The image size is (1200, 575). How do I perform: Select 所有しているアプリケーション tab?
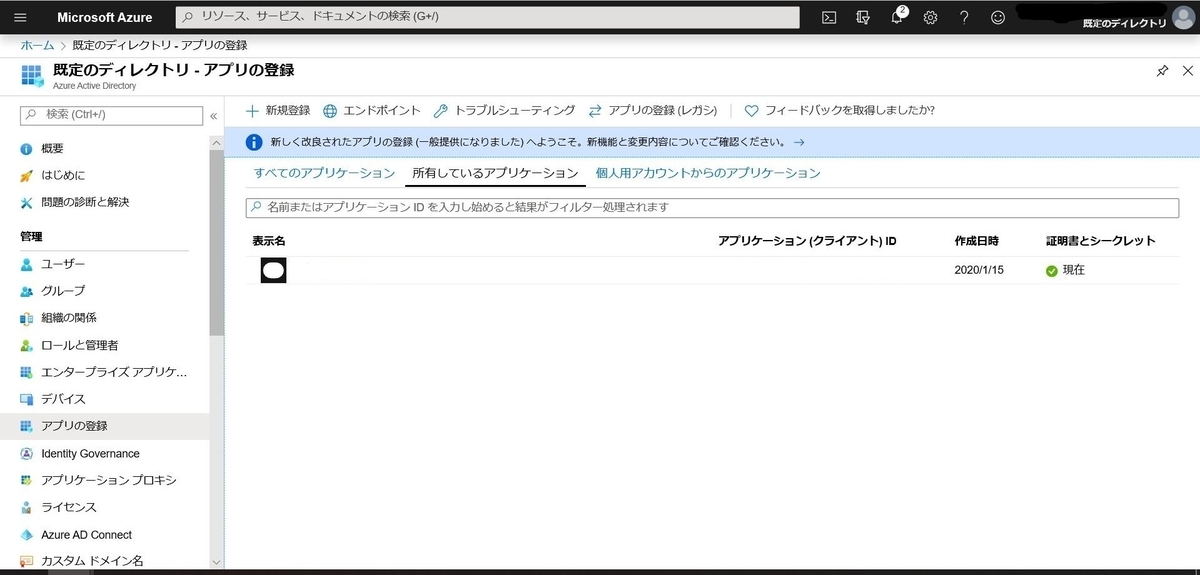(x=495, y=173)
